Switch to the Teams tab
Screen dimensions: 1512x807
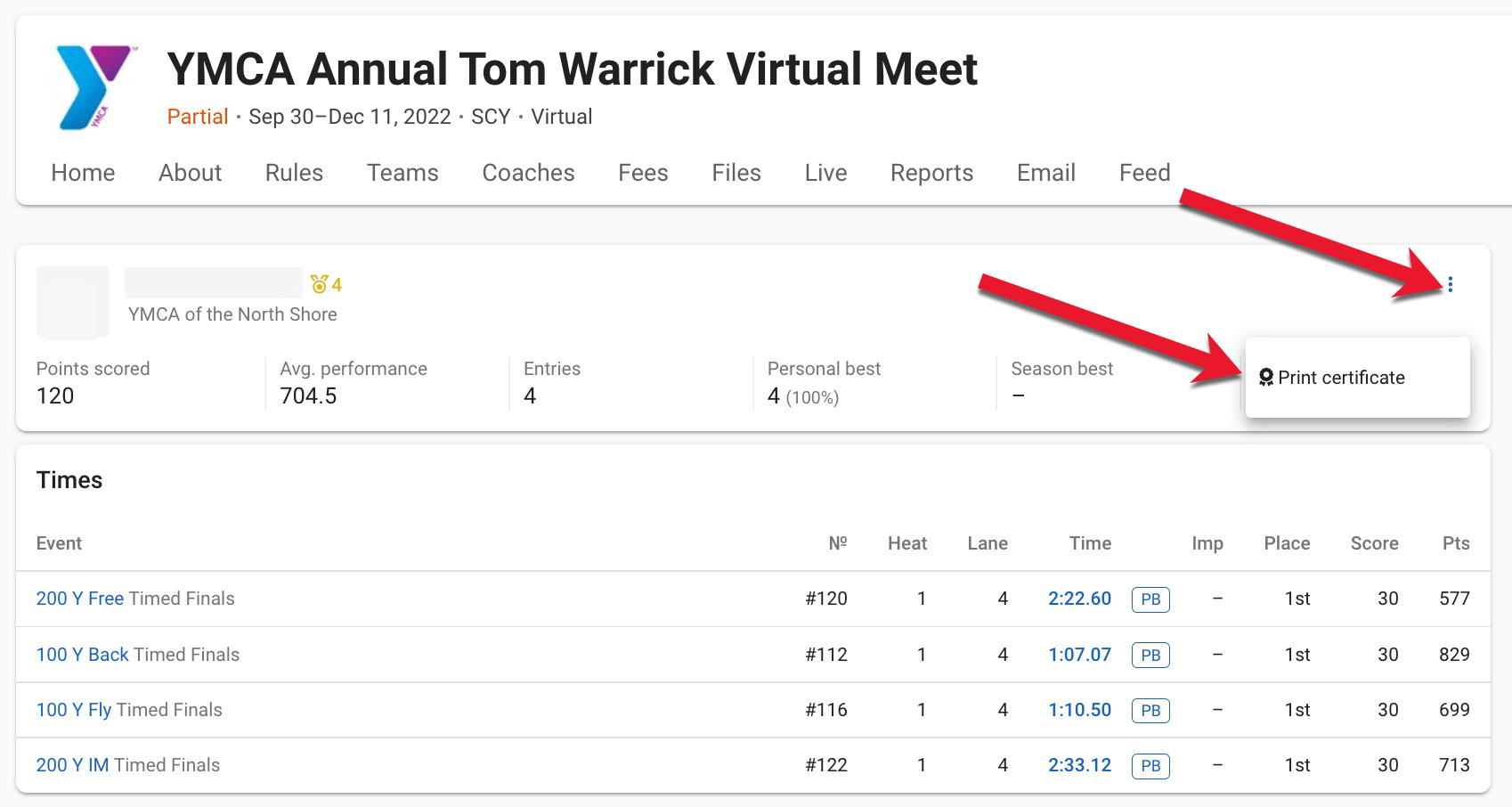(x=402, y=173)
